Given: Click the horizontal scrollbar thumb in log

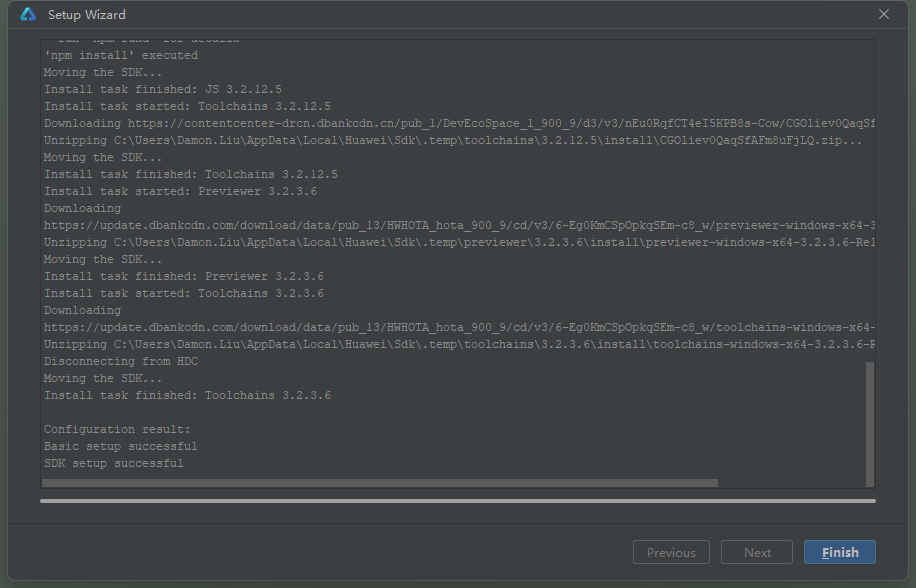Looking at the screenshot, I should [380, 483].
